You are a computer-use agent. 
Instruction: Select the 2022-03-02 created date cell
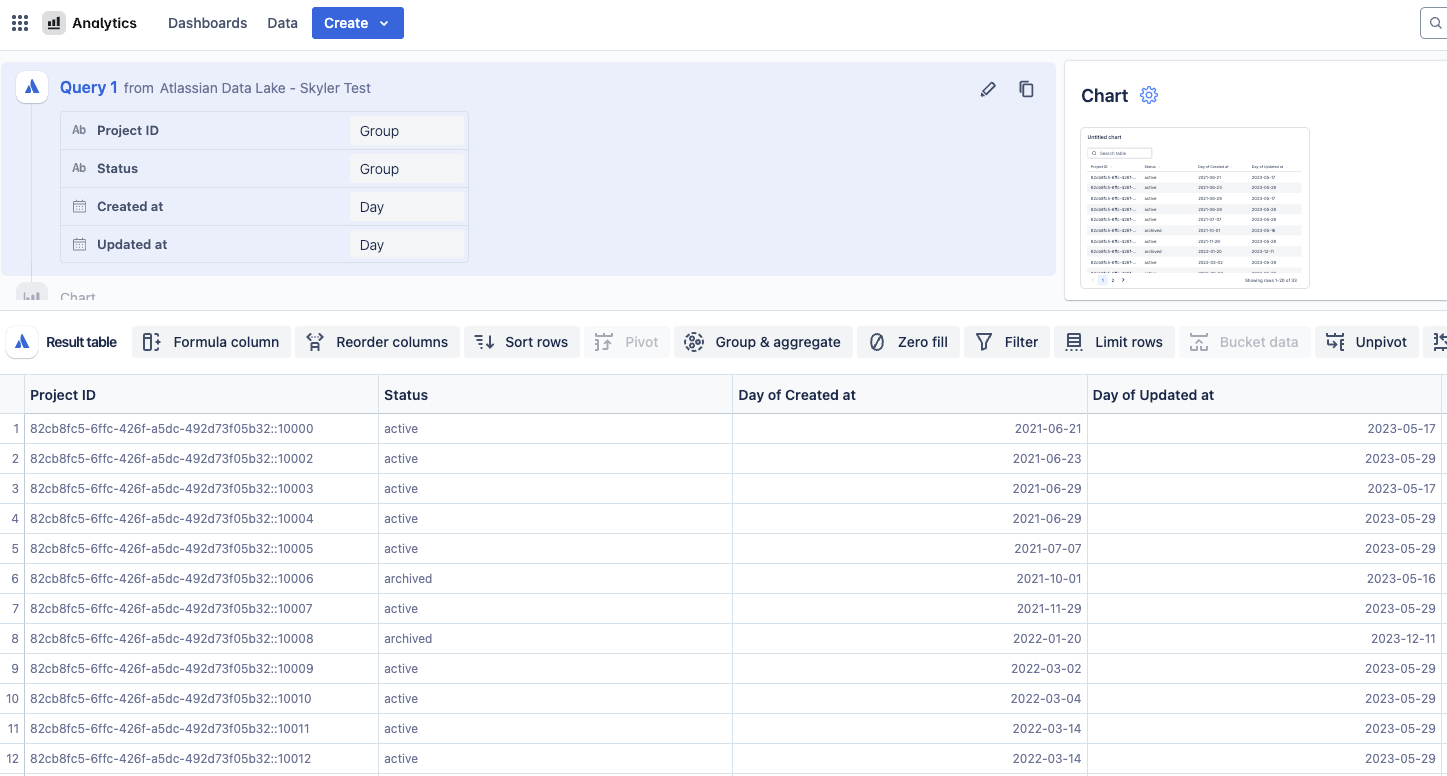[x=910, y=669]
